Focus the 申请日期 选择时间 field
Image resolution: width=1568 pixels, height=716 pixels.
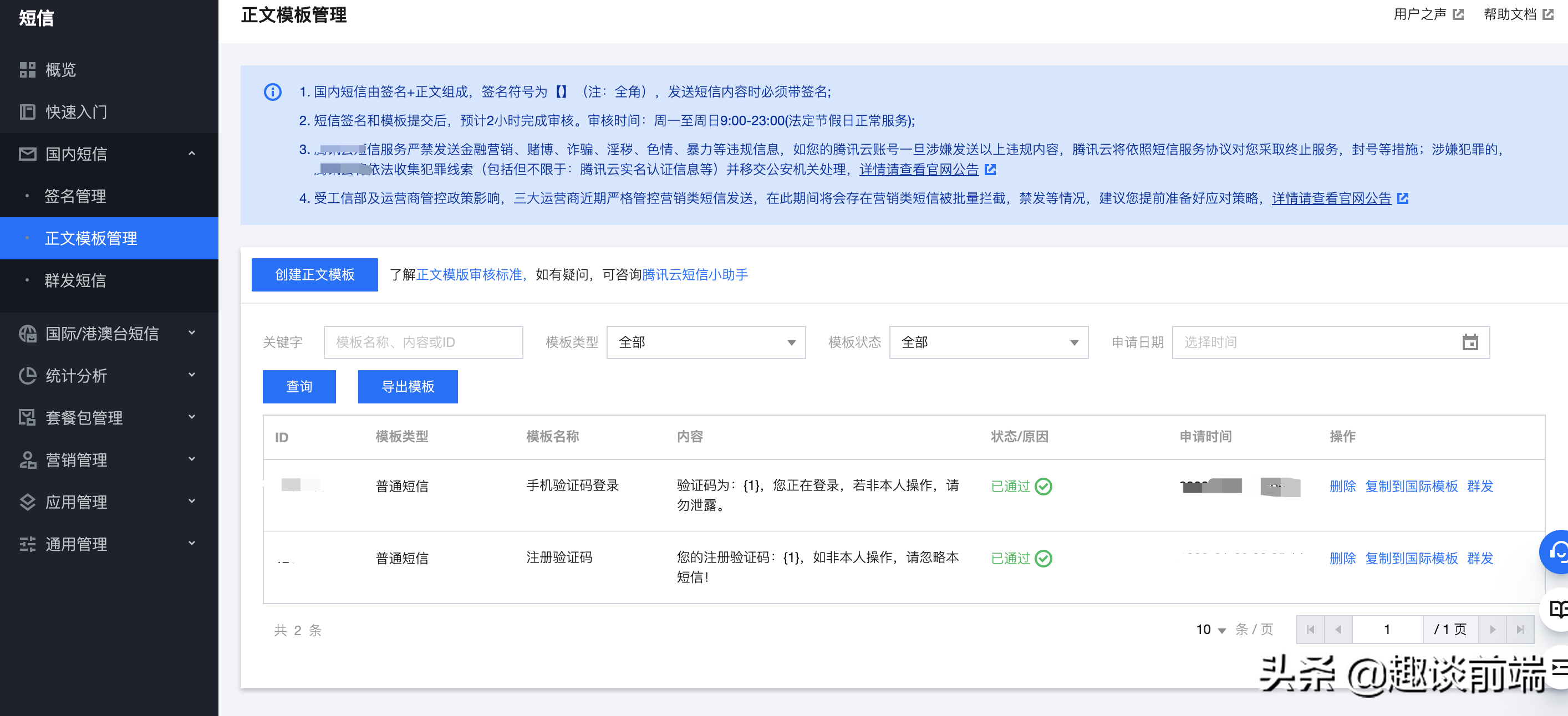point(1331,342)
